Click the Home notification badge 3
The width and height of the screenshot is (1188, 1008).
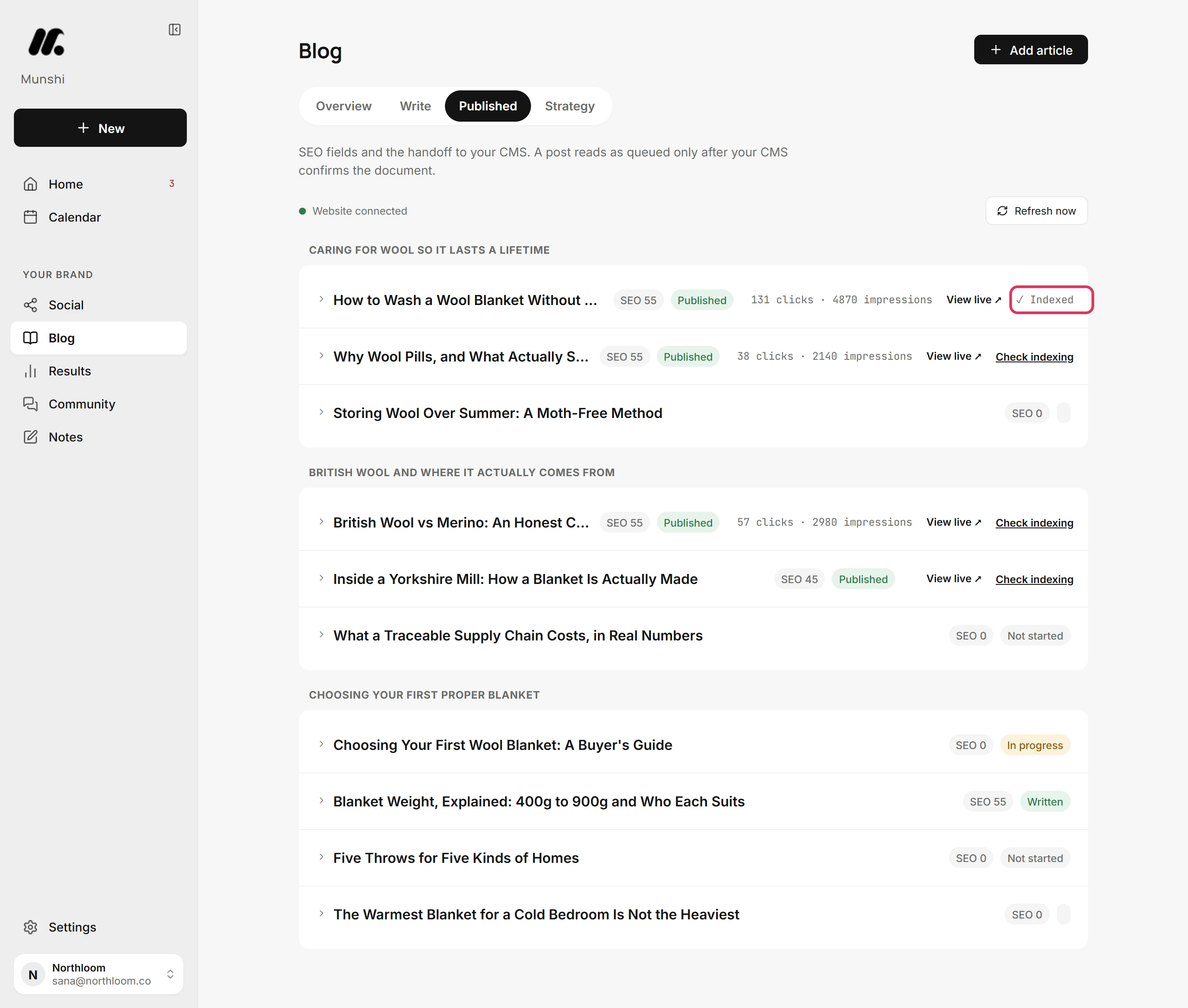click(x=172, y=184)
